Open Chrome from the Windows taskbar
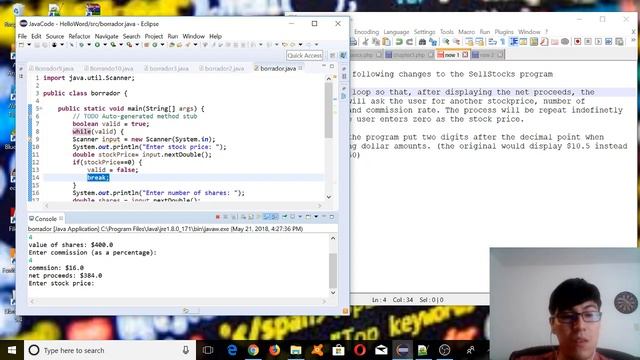 pos(253,350)
